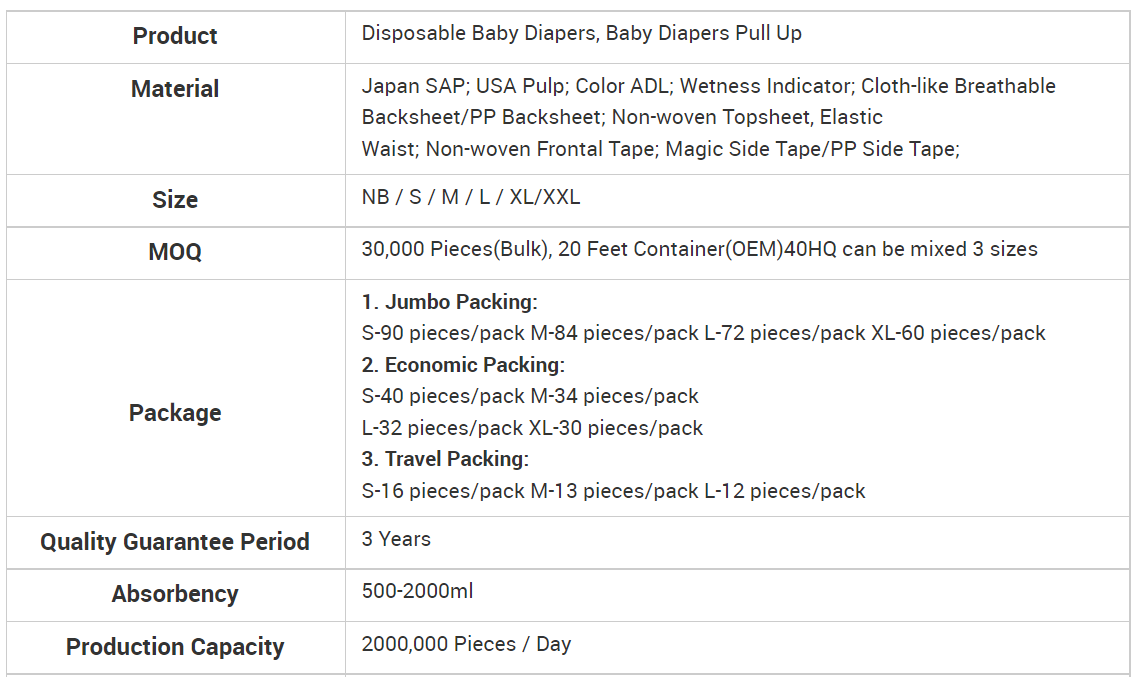
Task: Click the 'Japan SAP; USA Pulp' material line
Action: [709, 86]
